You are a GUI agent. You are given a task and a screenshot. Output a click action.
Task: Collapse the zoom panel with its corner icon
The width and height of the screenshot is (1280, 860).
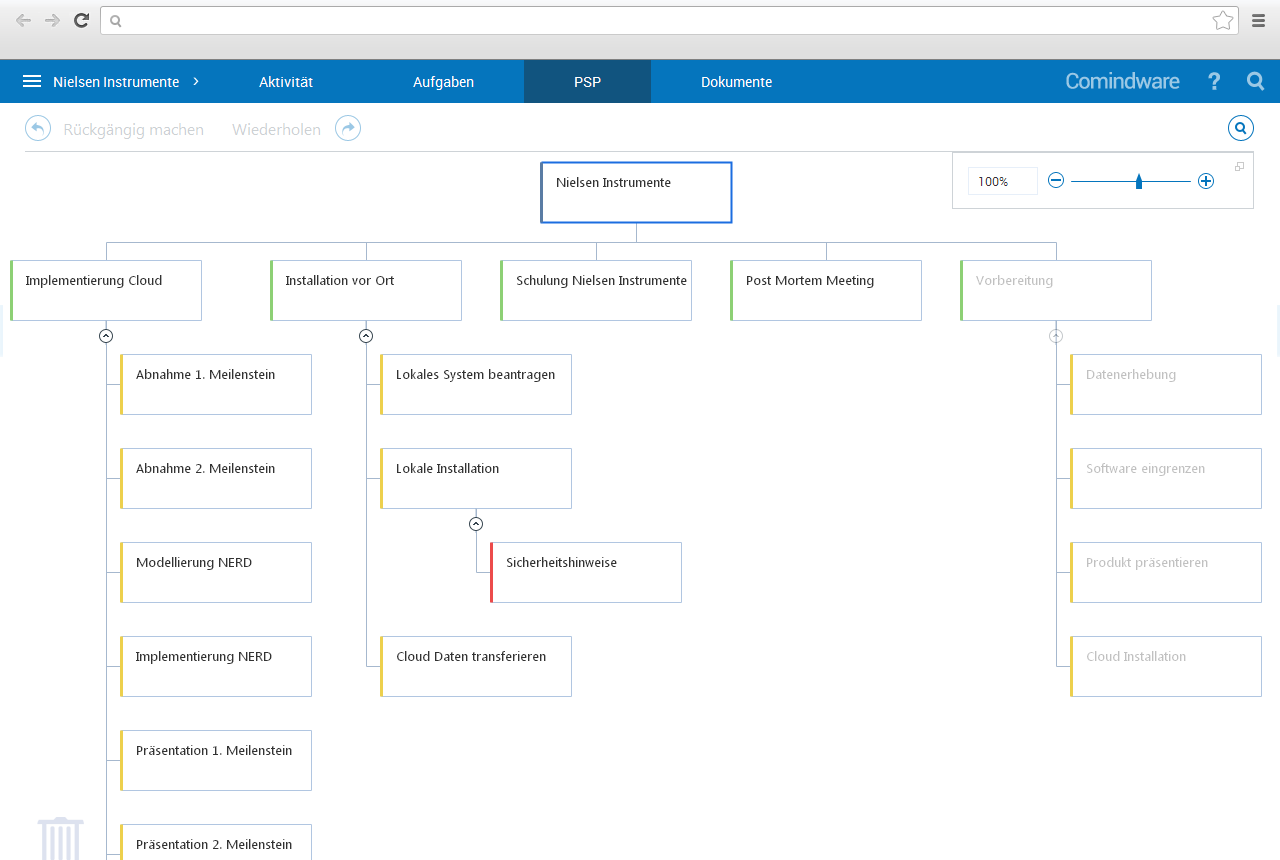tap(1240, 166)
